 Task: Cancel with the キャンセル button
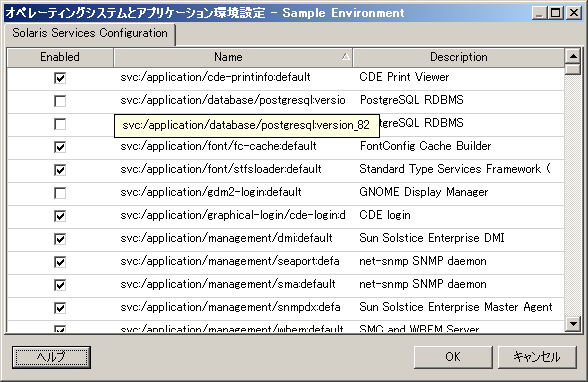pos(537,357)
